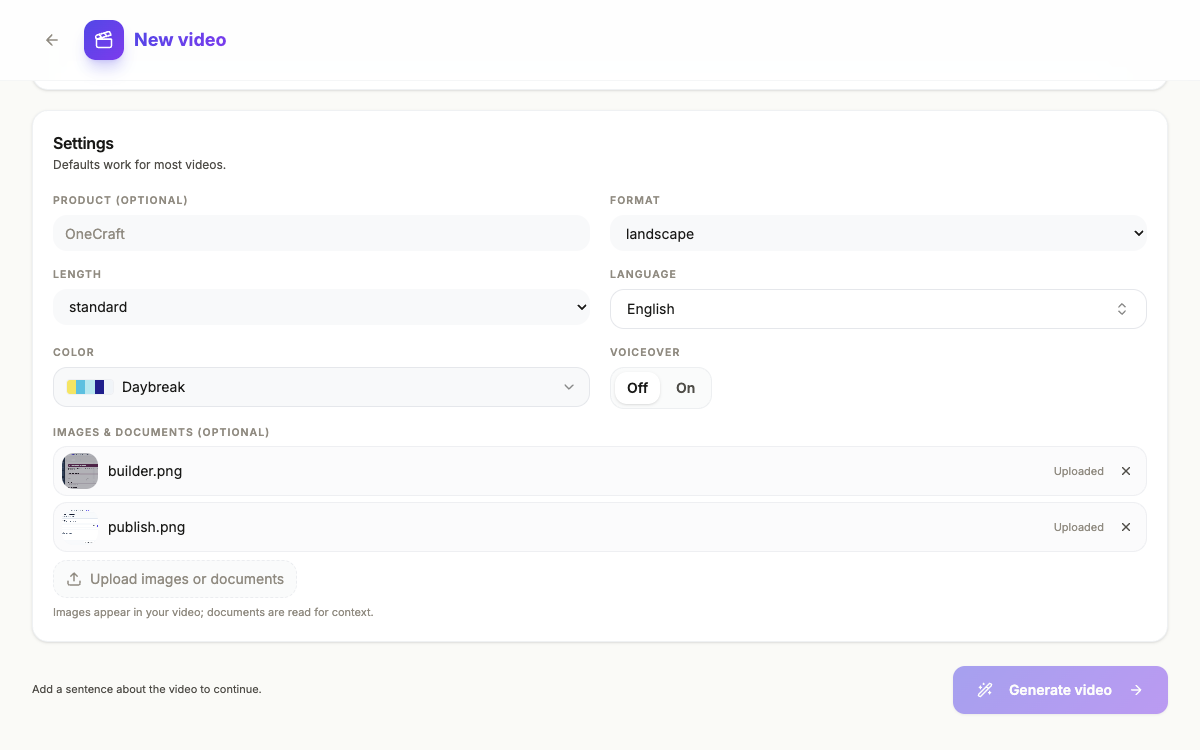The image size is (1200, 750).
Task: Click the right arrow on Generate video button
Action: 1136,690
